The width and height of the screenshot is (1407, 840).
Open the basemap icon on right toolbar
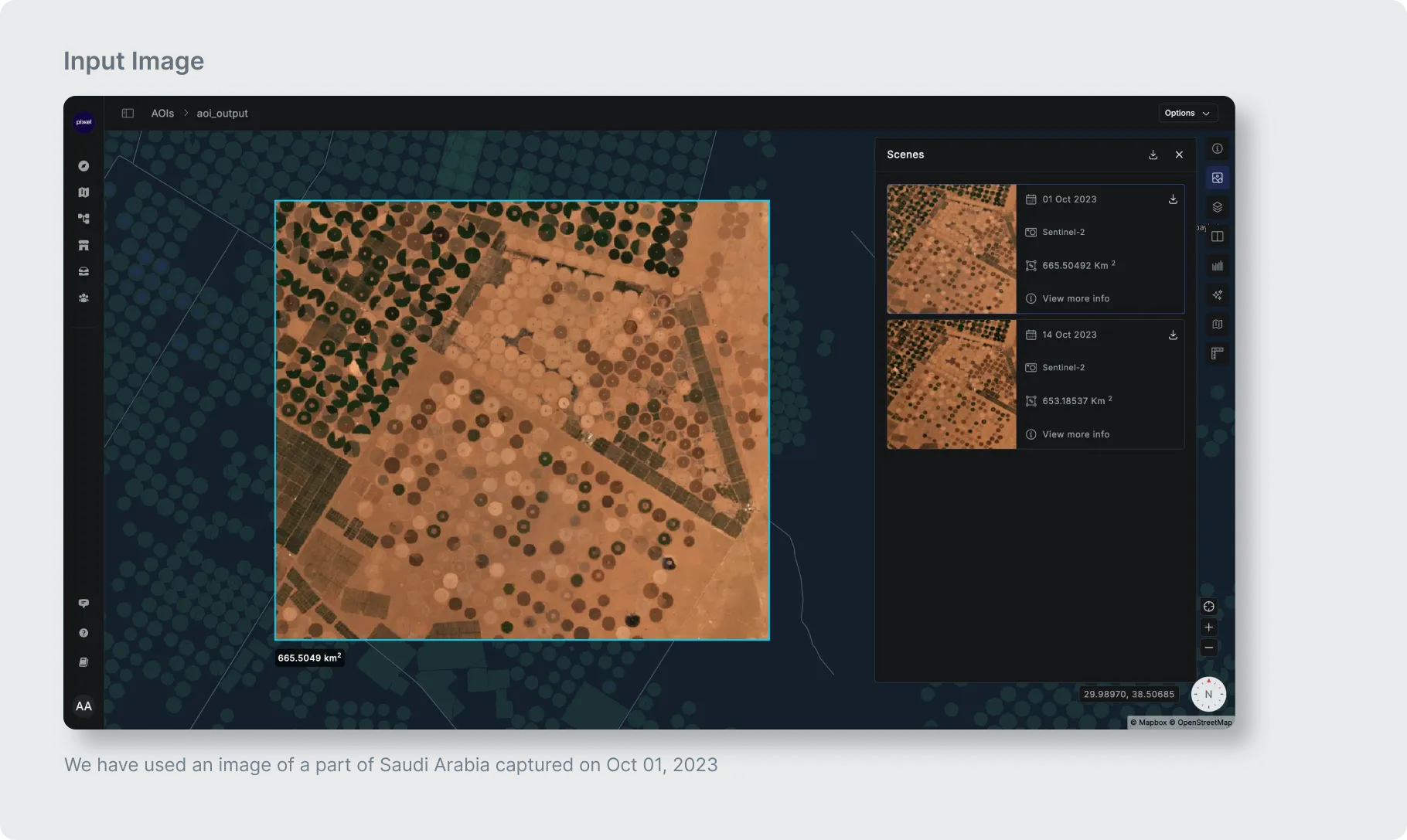(1218, 325)
